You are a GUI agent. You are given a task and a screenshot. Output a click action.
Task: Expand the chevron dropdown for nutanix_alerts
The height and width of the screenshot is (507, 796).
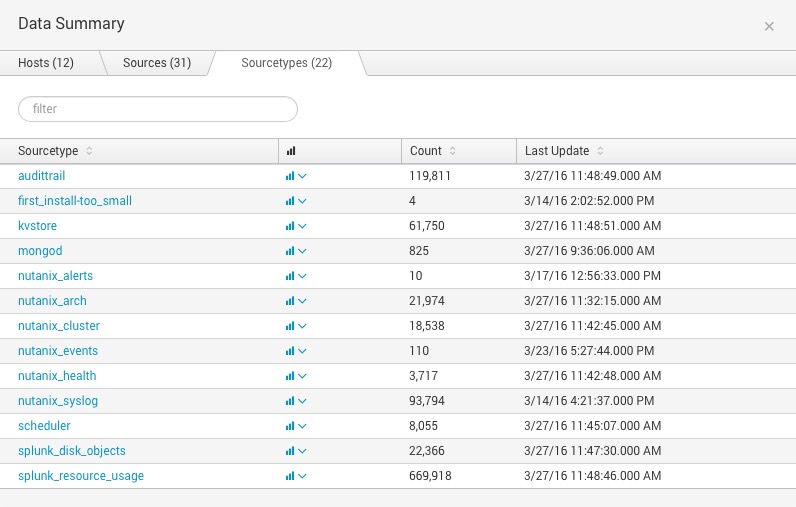point(302,276)
